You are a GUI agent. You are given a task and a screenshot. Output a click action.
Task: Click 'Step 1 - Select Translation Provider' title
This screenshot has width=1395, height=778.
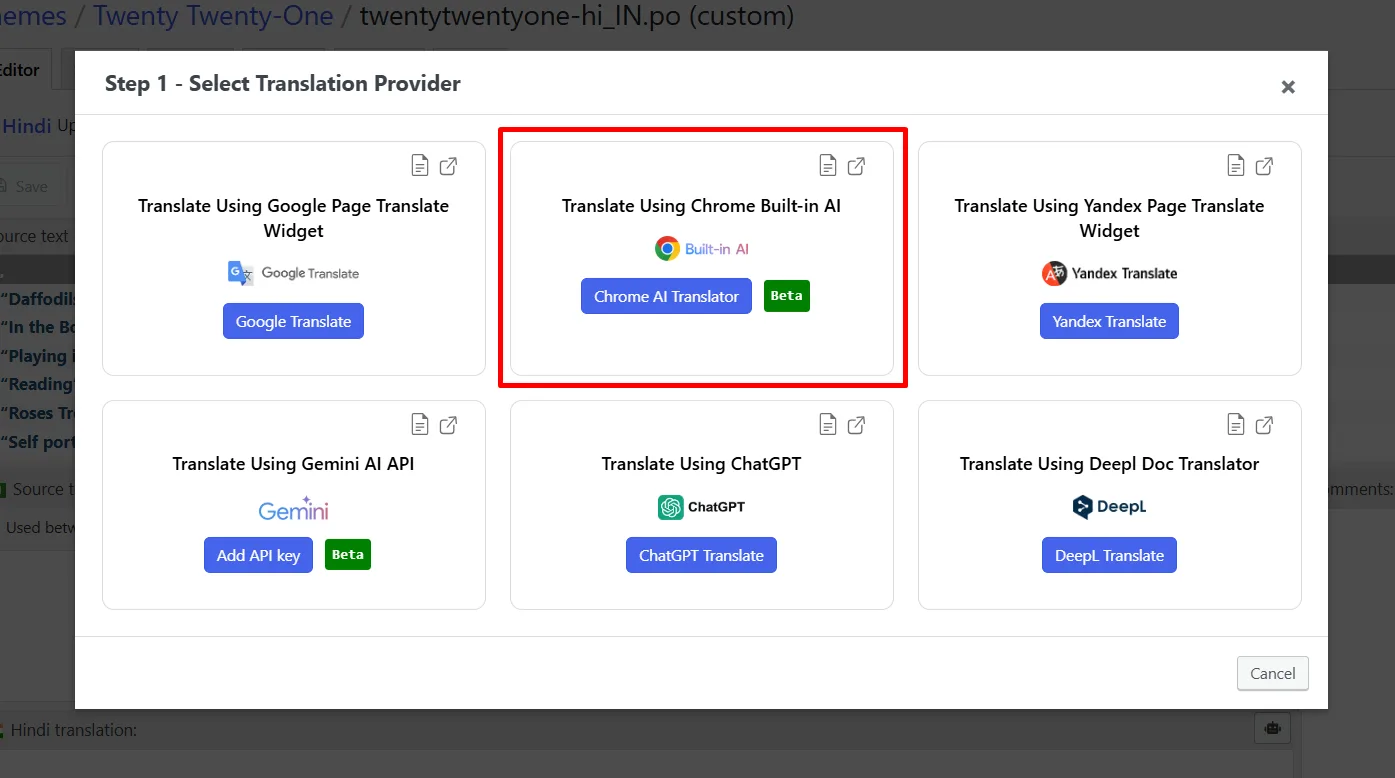(283, 84)
